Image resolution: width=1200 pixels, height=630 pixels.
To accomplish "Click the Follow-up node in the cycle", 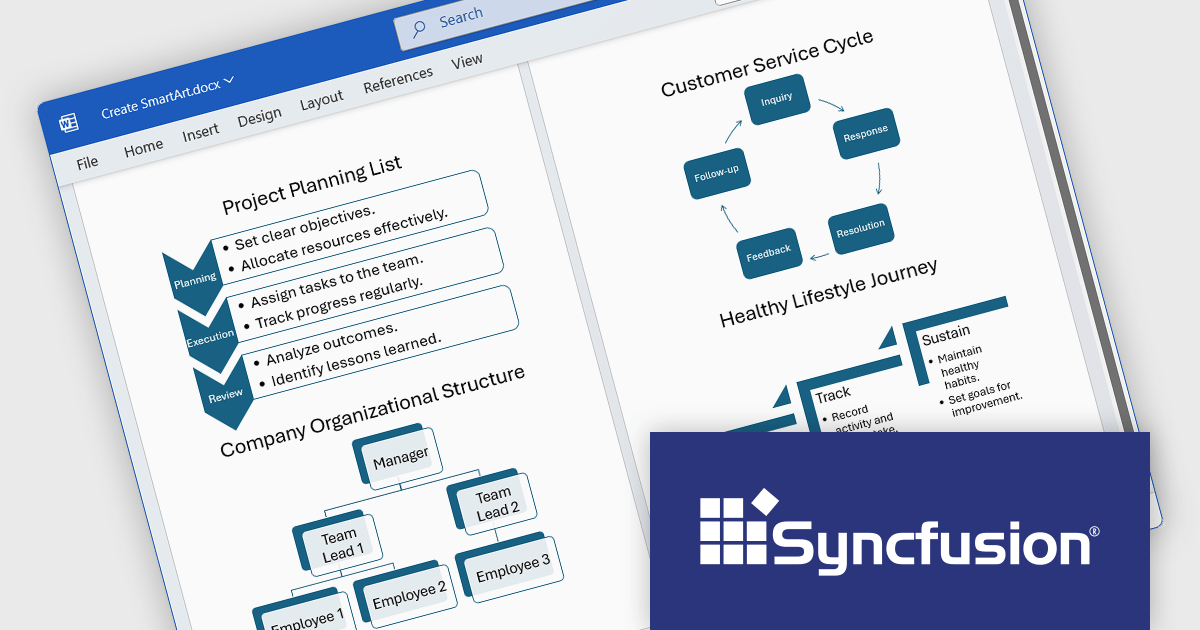I will click(x=716, y=174).
